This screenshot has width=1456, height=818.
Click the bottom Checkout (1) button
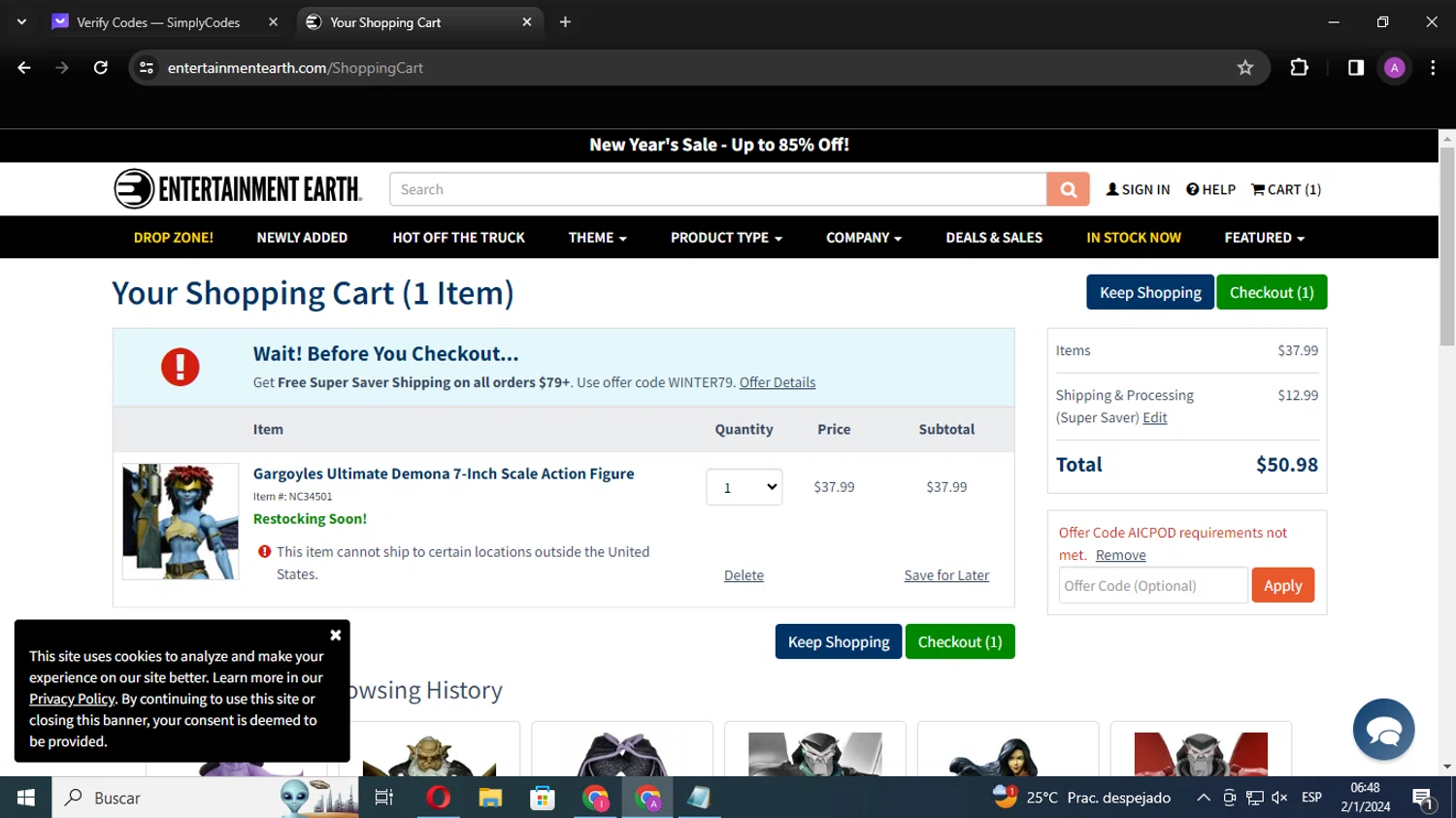pyautogui.click(x=960, y=641)
